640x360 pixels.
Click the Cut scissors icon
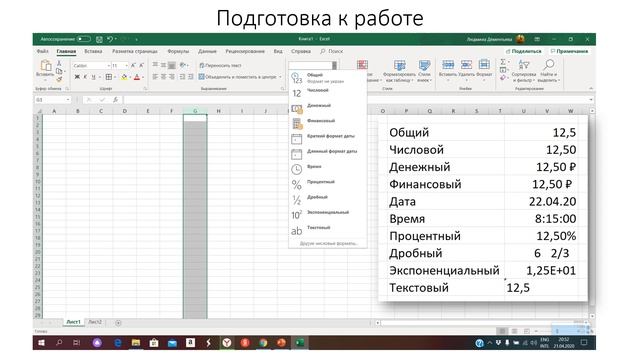tap(59, 63)
